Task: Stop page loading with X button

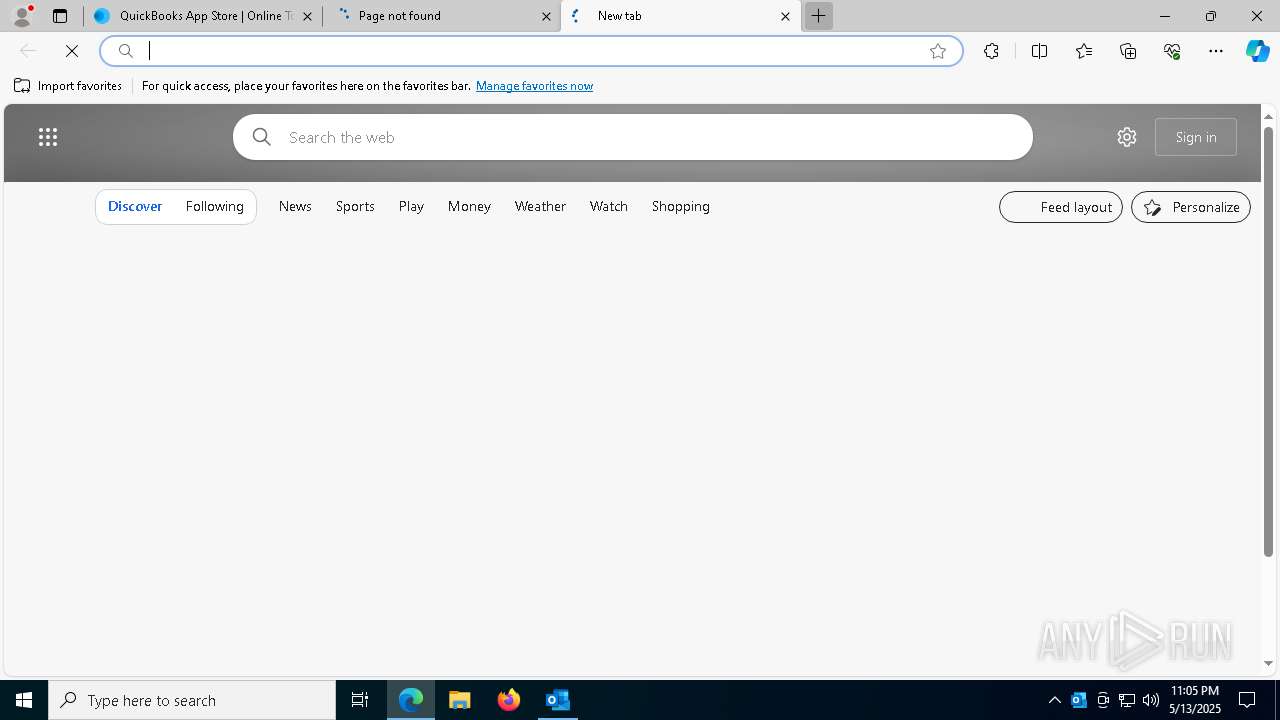Action: coord(72,51)
